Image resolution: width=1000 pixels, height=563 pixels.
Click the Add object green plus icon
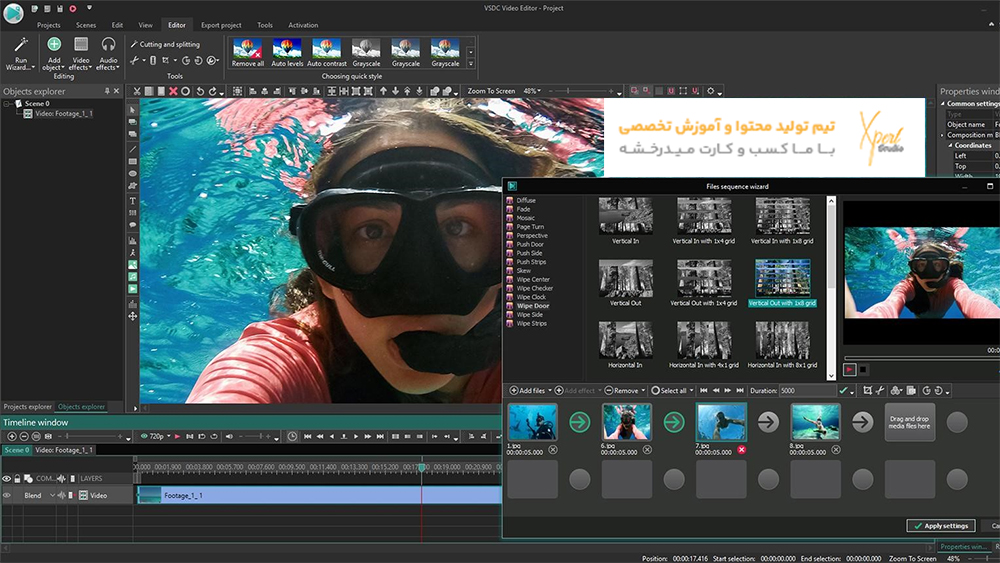(x=54, y=44)
